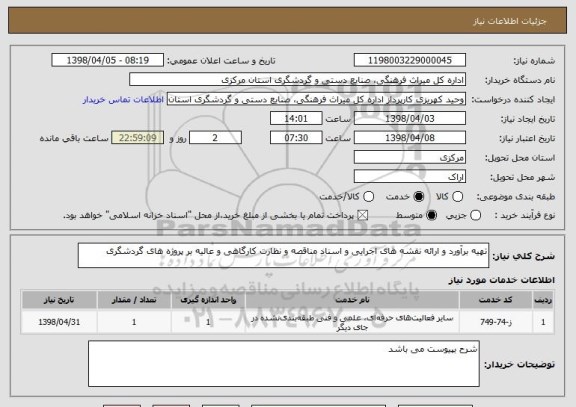Click the need number field 1198003229000045
576x407 pixels.
tap(410, 60)
